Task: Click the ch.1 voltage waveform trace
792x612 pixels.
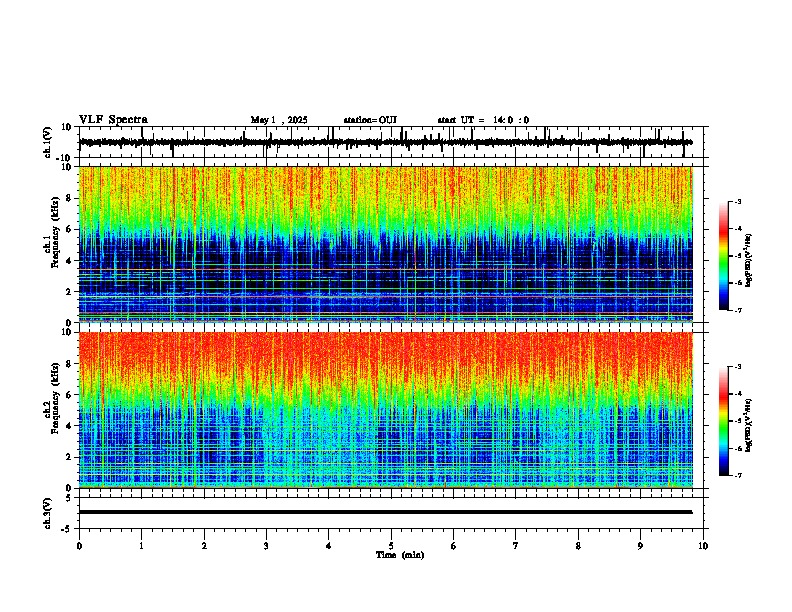Action: click(385, 142)
